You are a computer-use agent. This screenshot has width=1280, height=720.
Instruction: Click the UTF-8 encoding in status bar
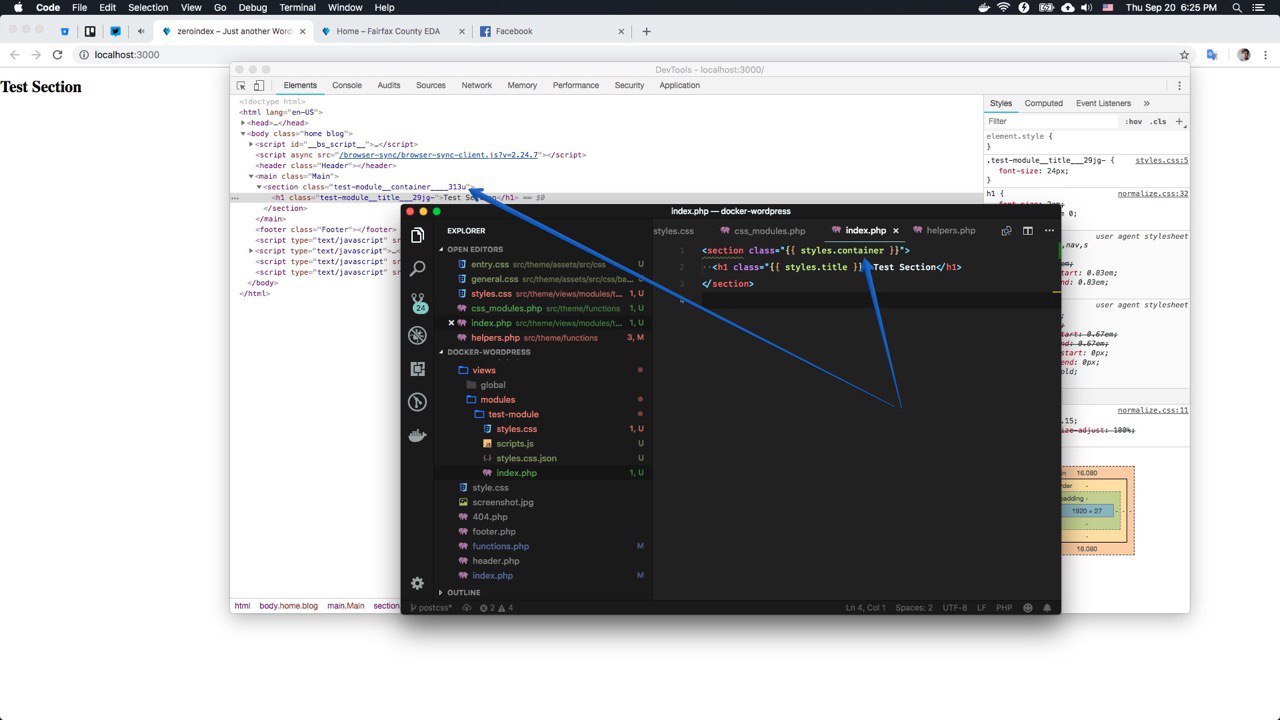click(955, 608)
